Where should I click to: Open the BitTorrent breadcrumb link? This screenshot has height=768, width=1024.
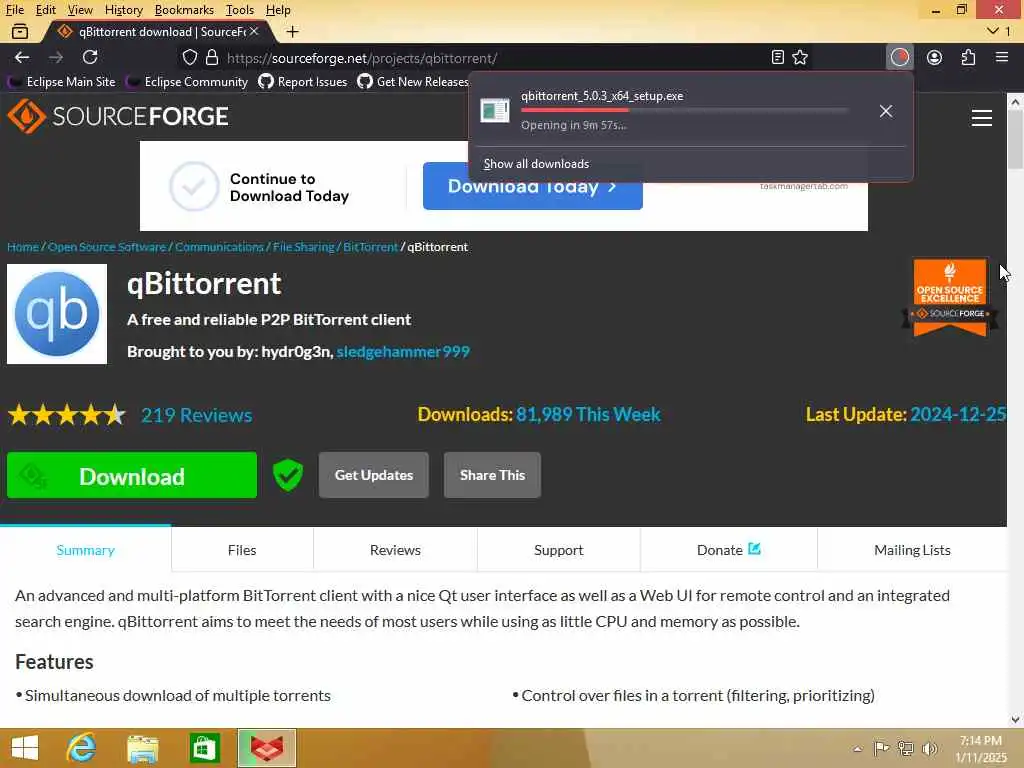pyautogui.click(x=370, y=247)
